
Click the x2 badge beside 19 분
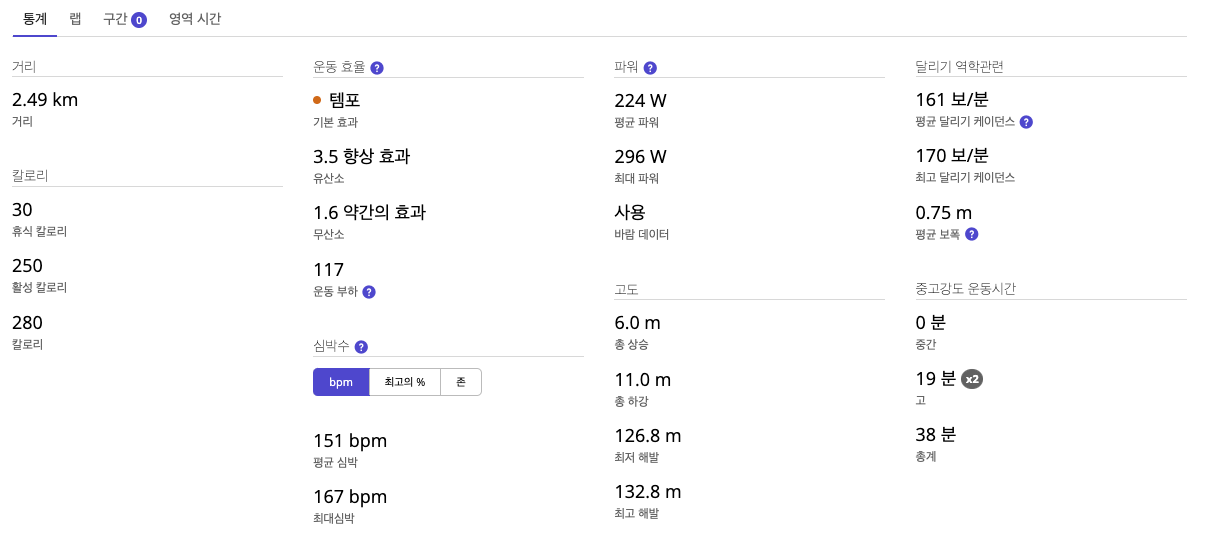coord(972,379)
